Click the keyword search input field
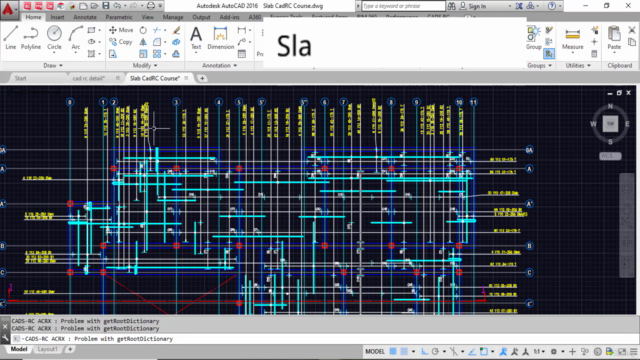Screen dimensions: 640x360 [x=403, y=6]
